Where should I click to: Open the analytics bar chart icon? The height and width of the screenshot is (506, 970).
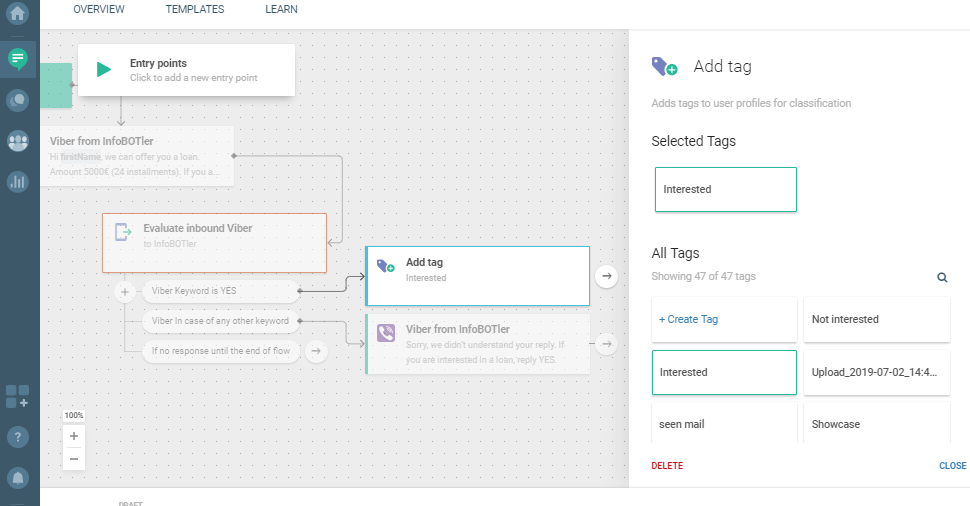18,181
